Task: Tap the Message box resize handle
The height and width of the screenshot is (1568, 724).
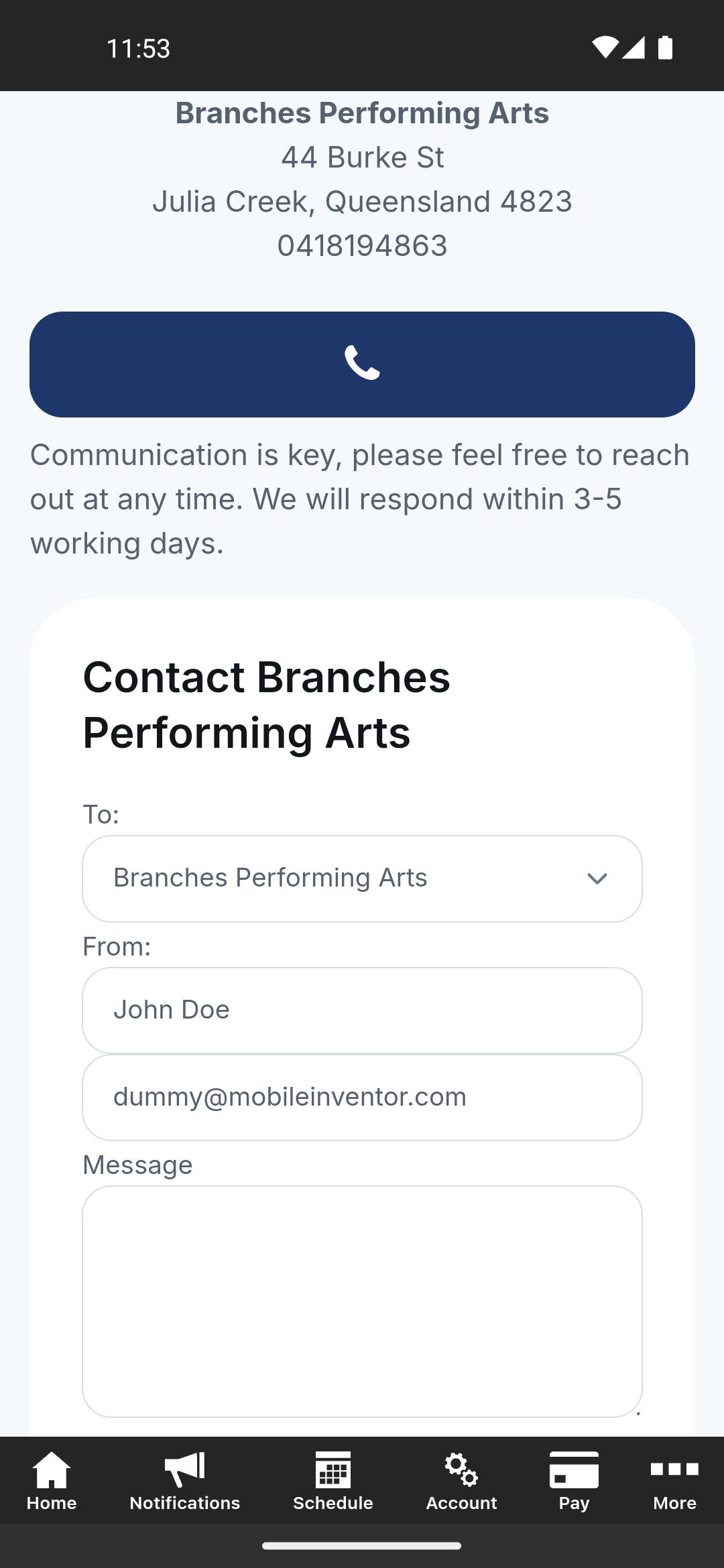Action: coord(638,1413)
